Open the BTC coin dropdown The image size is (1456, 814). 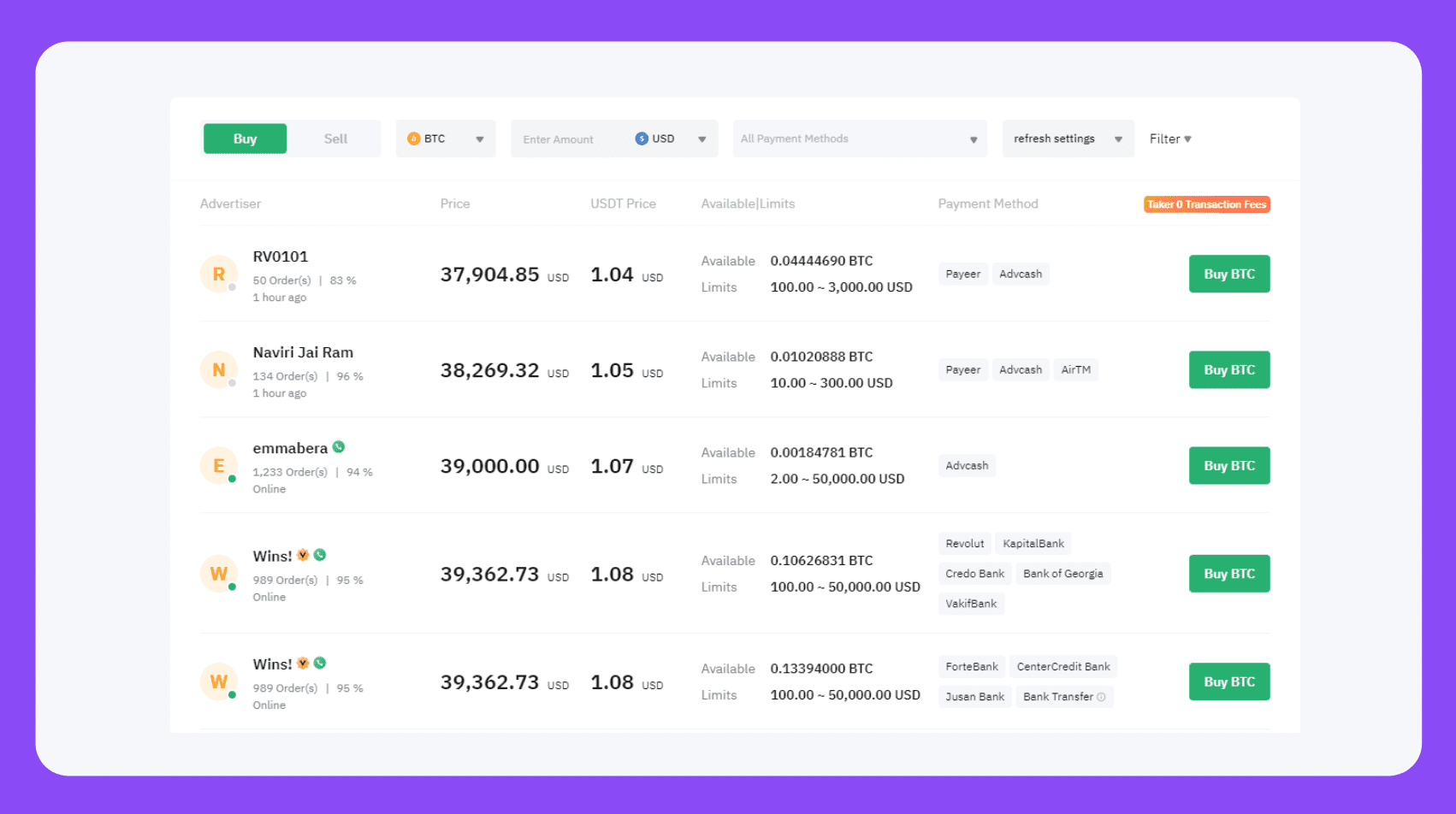pos(446,139)
